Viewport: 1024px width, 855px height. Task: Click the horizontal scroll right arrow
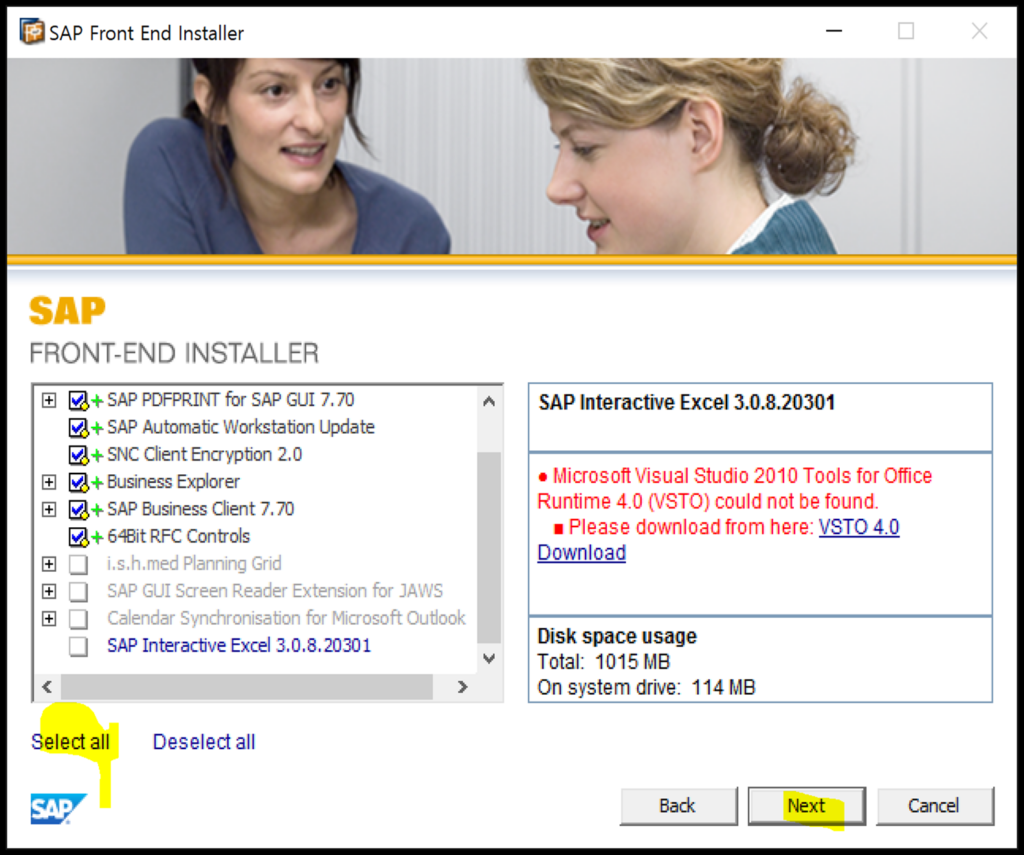pos(462,686)
